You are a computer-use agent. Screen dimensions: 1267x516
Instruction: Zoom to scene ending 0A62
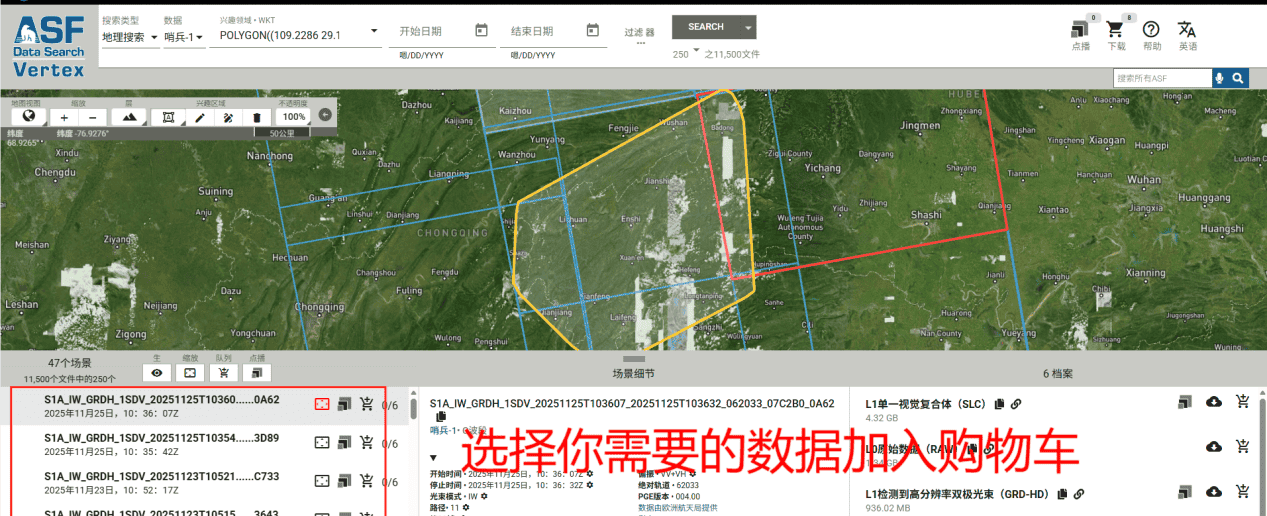pyautogui.click(x=322, y=404)
